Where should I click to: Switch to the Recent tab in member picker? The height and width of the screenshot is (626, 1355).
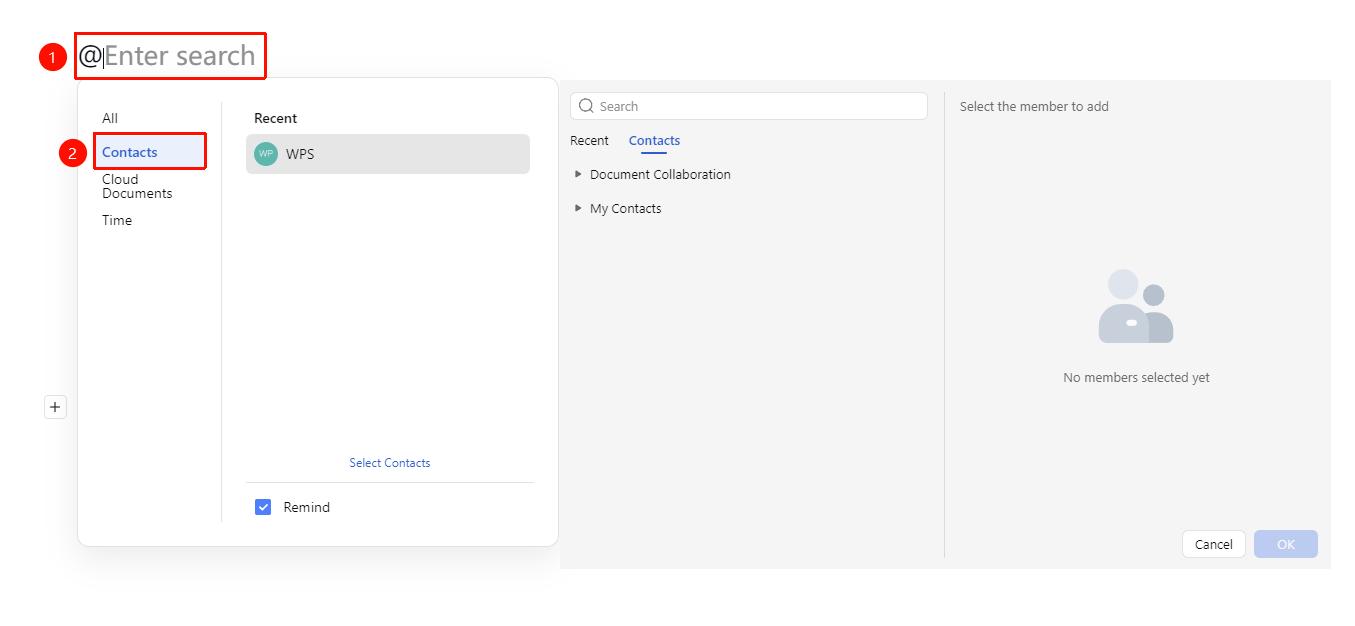tap(589, 141)
